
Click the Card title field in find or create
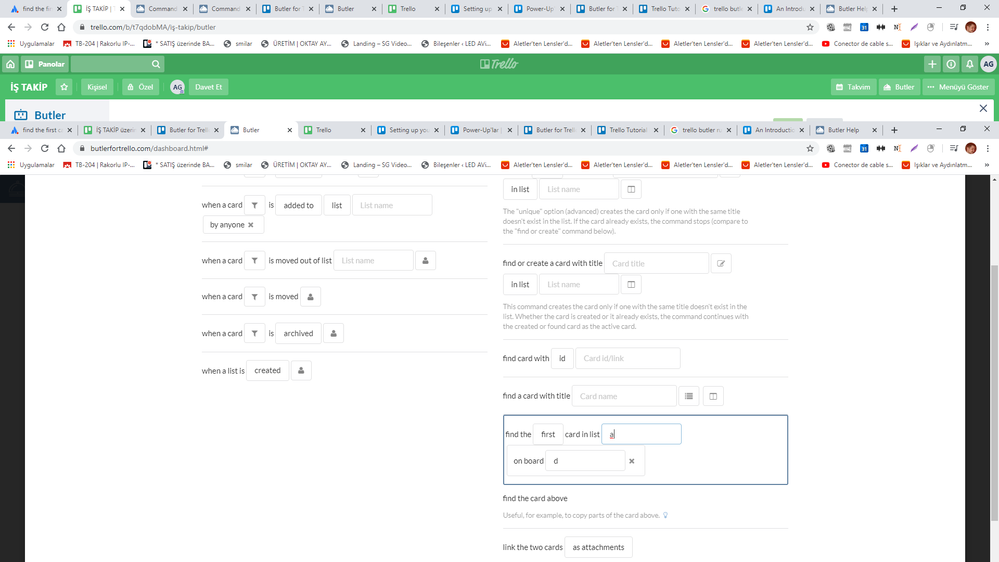[x=656, y=263]
